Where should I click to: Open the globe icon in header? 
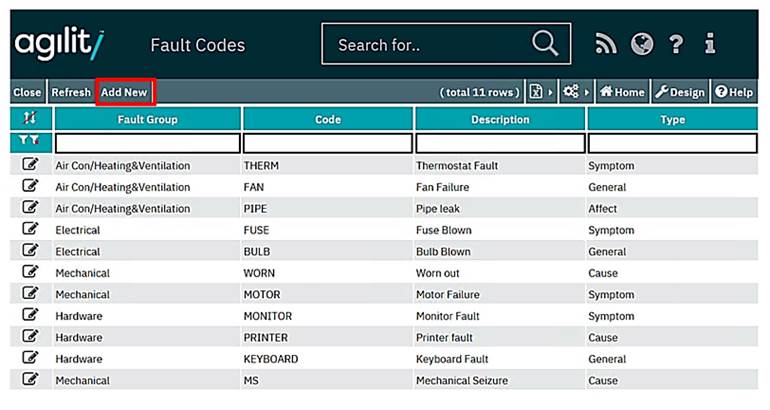[x=642, y=44]
